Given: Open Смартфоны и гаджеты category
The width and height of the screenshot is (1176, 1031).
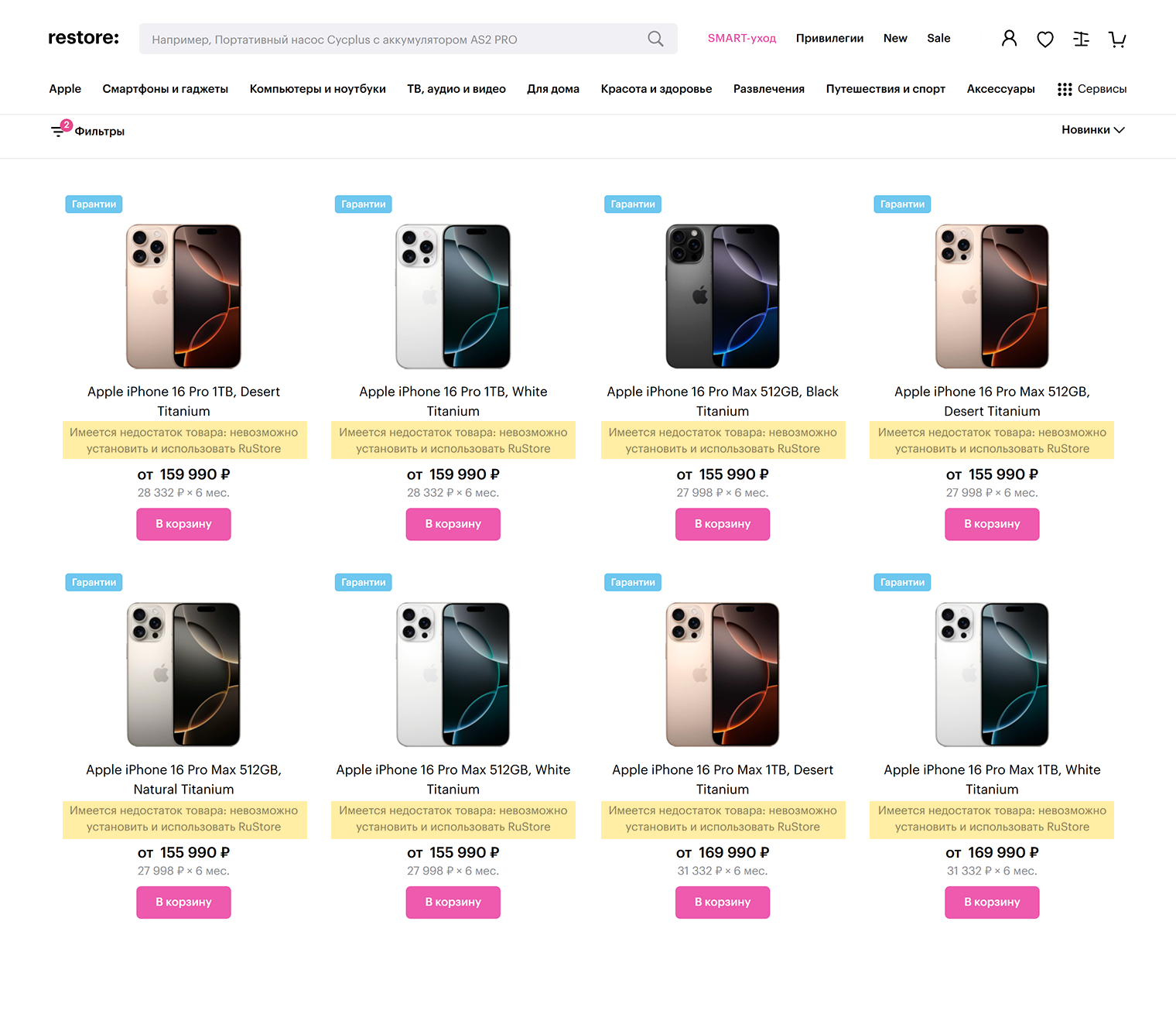Looking at the screenshot, I should pos(165,89).
